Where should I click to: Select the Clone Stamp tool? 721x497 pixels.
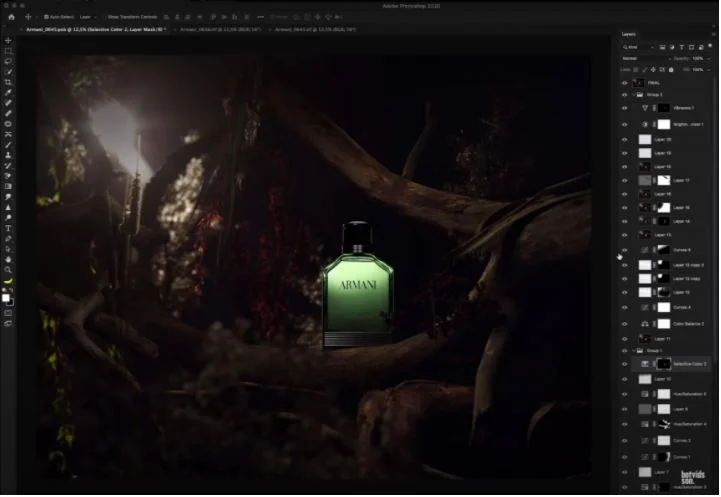[x=8, y=155]
